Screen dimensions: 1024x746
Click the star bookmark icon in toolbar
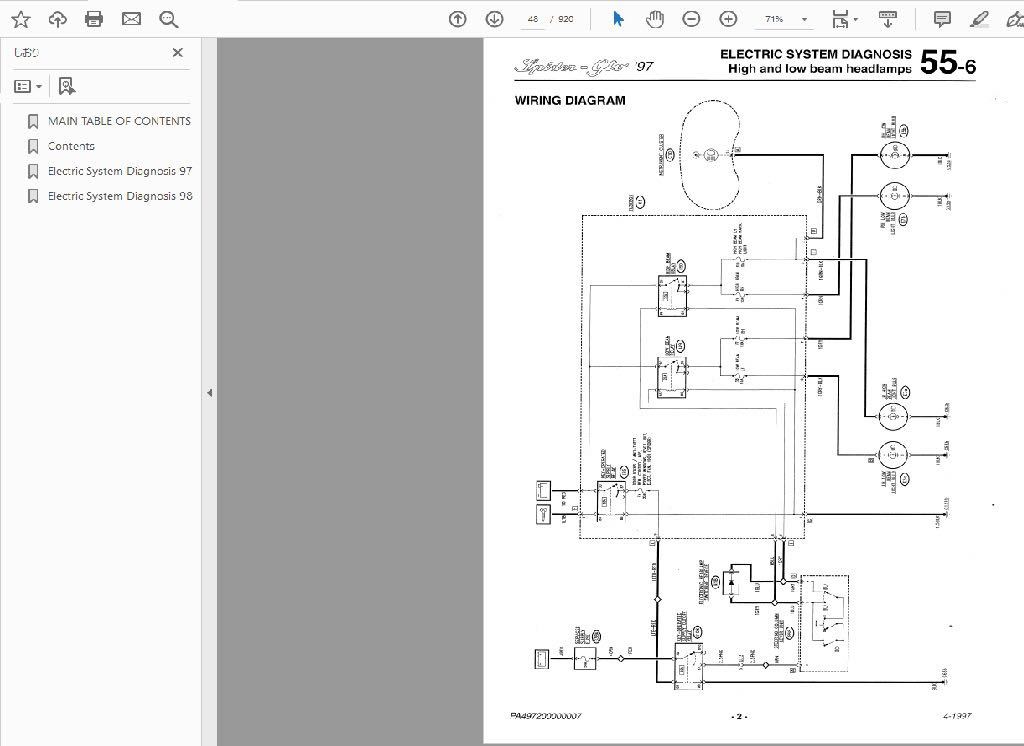click(x=21, y=20)
